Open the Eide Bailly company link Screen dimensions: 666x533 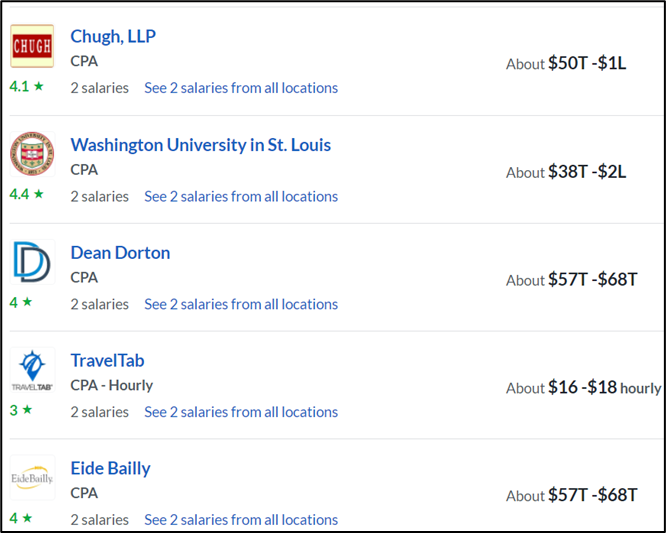pyautogui.click(x=110, y=468)
